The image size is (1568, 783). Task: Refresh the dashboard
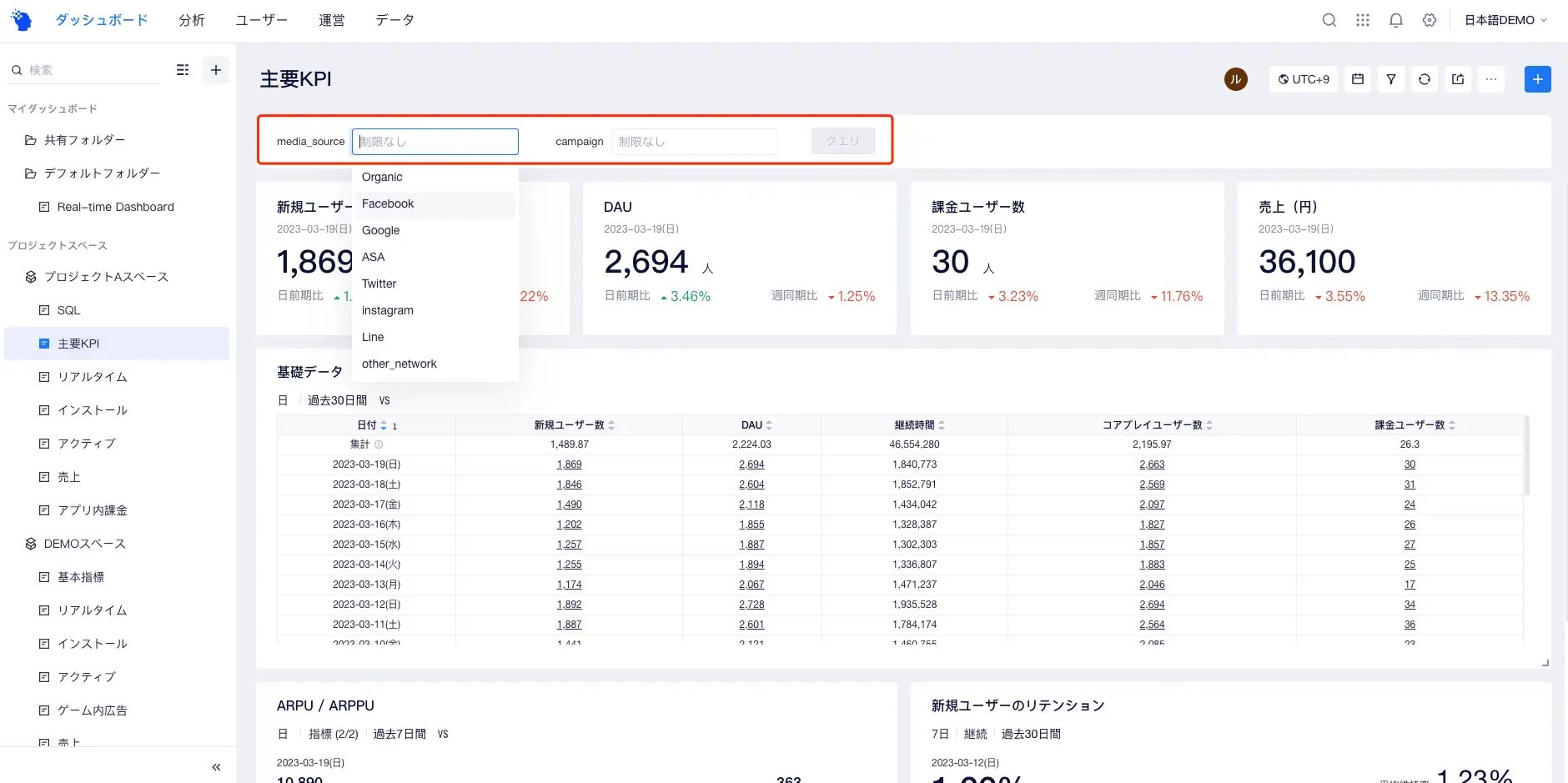click(x=1425, y=79)
